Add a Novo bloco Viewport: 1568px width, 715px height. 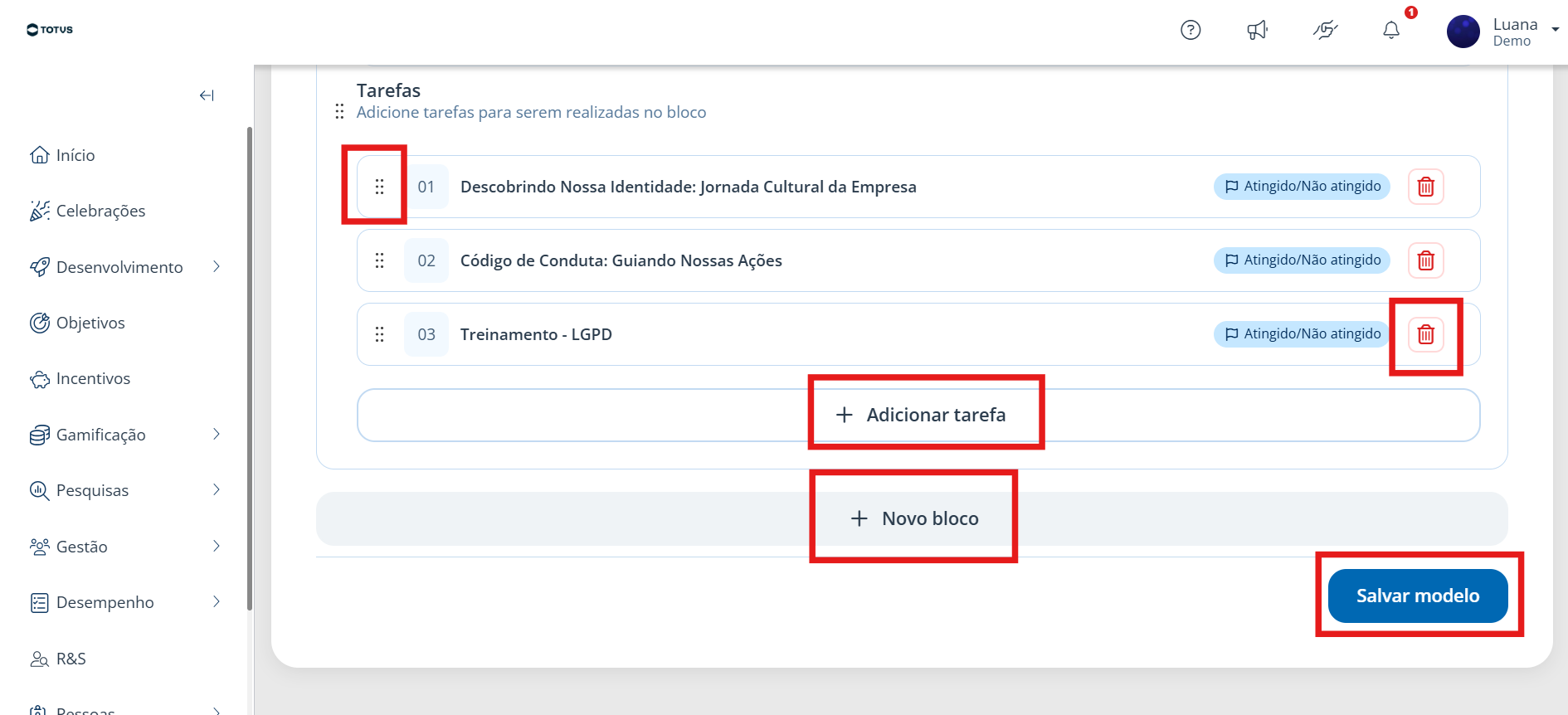pos(912,518)
